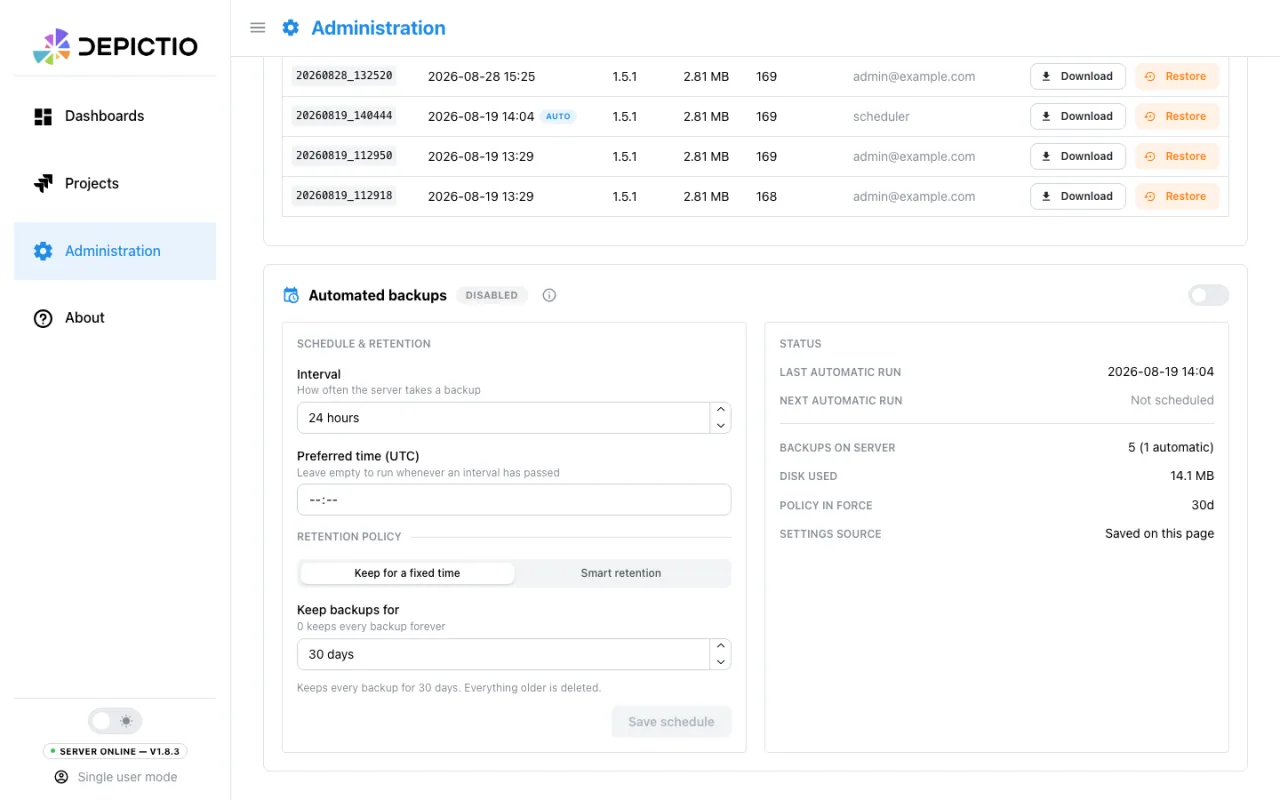Open Projects from the sidebar
Screen dimensions: 1280x800
point(115,184)
